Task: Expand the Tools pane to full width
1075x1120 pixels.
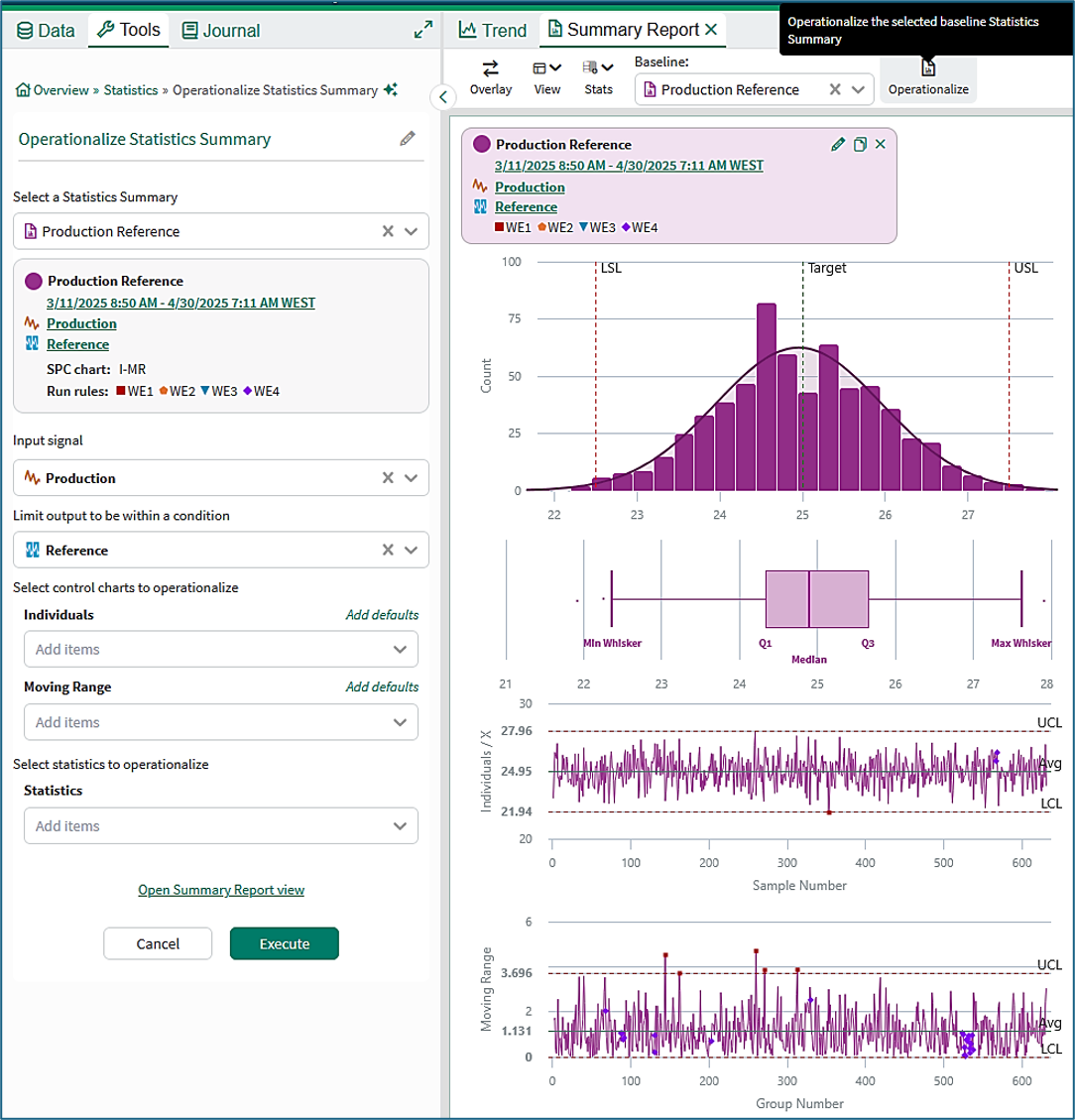Action: [x=423, y=30]
